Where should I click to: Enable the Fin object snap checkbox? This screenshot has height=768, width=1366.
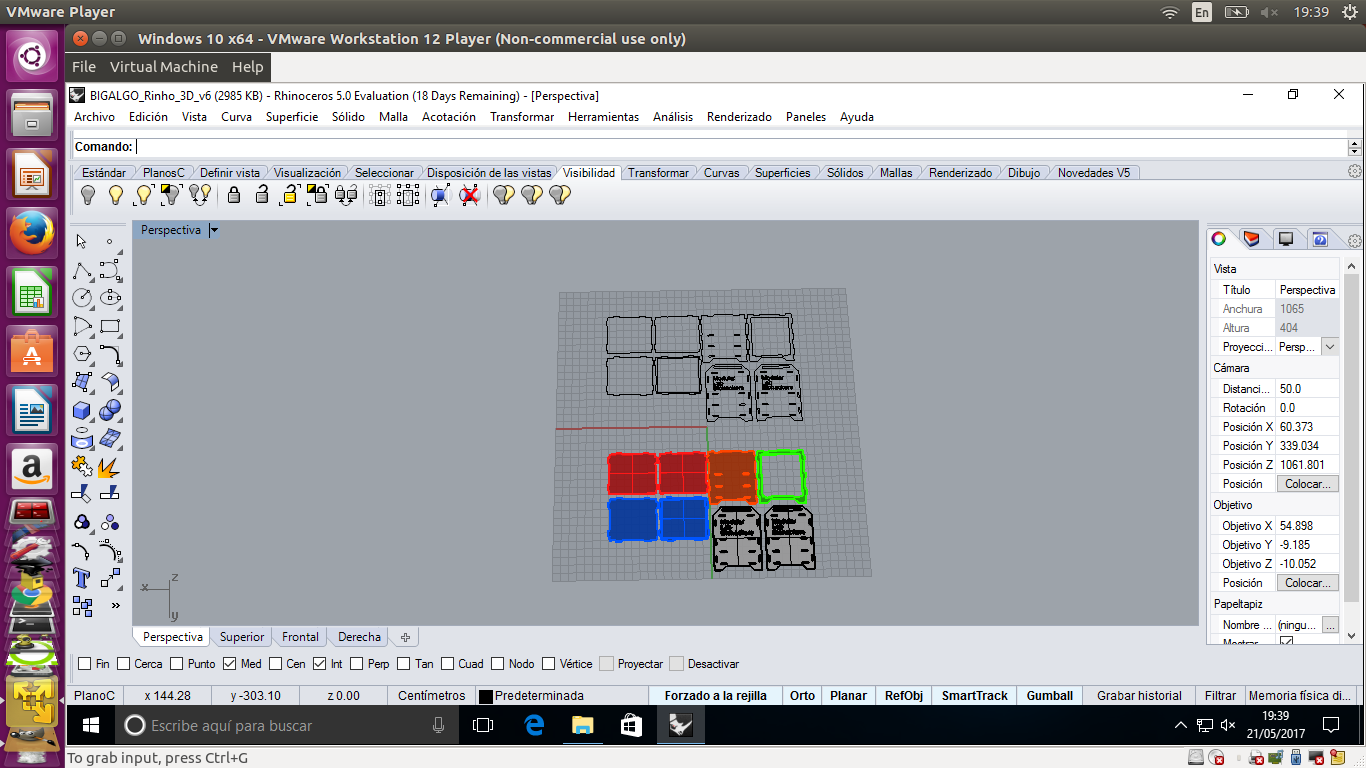(85, 664)
